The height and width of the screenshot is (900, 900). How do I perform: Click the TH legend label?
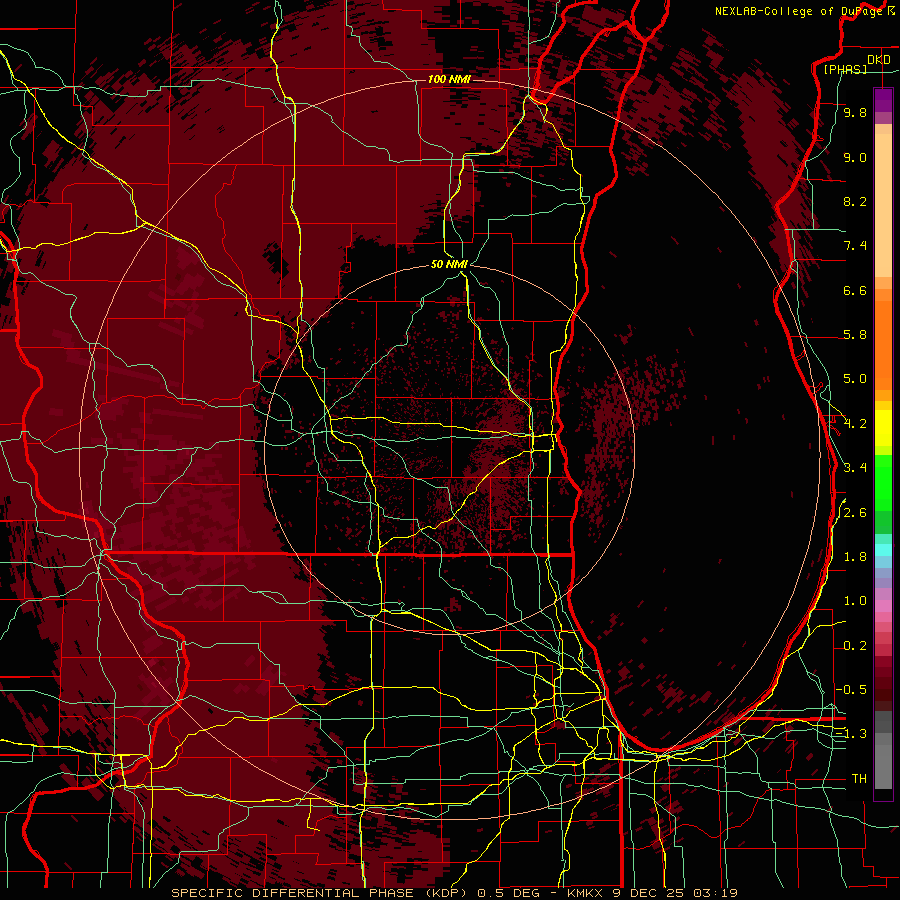click(x=859, y=779)
